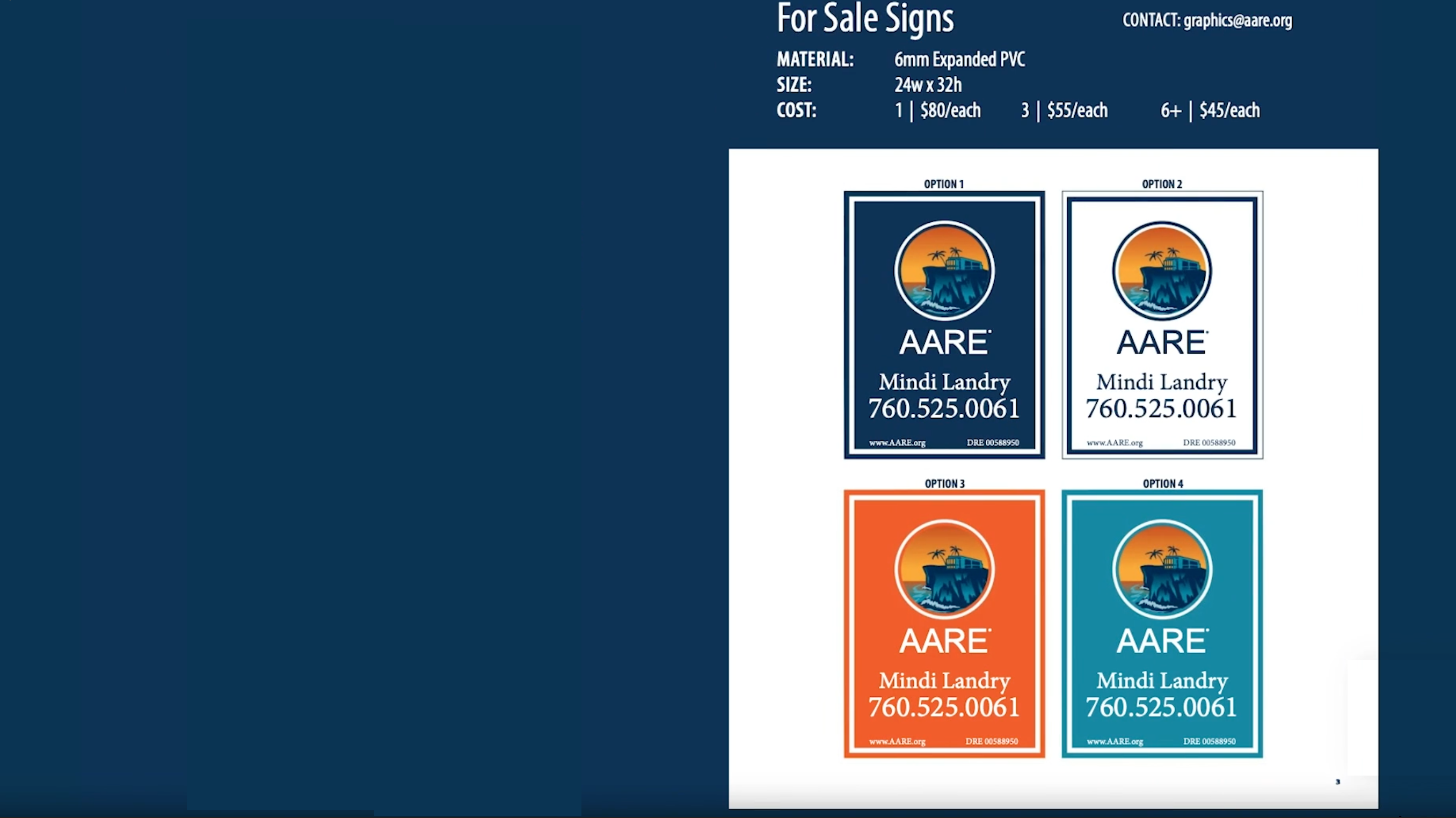This screenshot has width=1456, height=818.
Task: Click the page number 3 at page corner
Action: (x=1337, y=782)
